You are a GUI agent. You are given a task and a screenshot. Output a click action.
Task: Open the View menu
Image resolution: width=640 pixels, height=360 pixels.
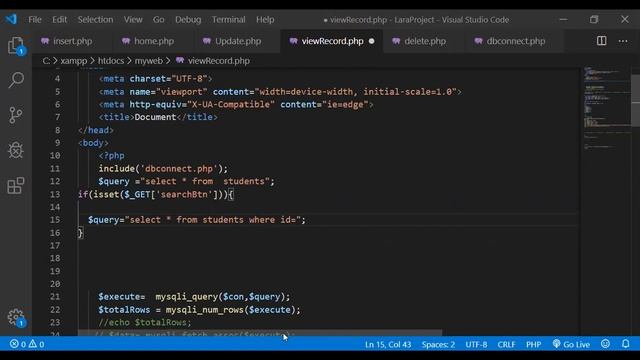tap(133, 20)
